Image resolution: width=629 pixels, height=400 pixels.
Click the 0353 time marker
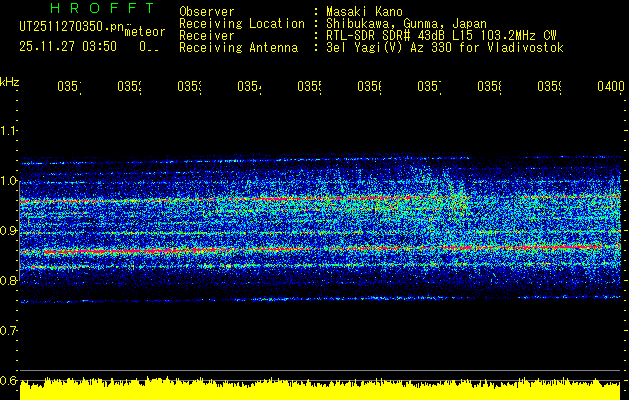point(189,87)
